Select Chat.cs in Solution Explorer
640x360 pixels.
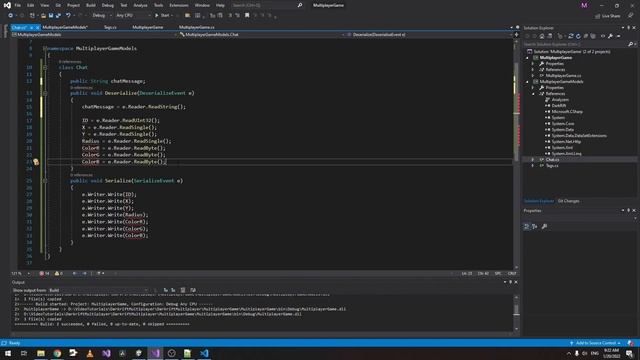(x=552, y=160)
